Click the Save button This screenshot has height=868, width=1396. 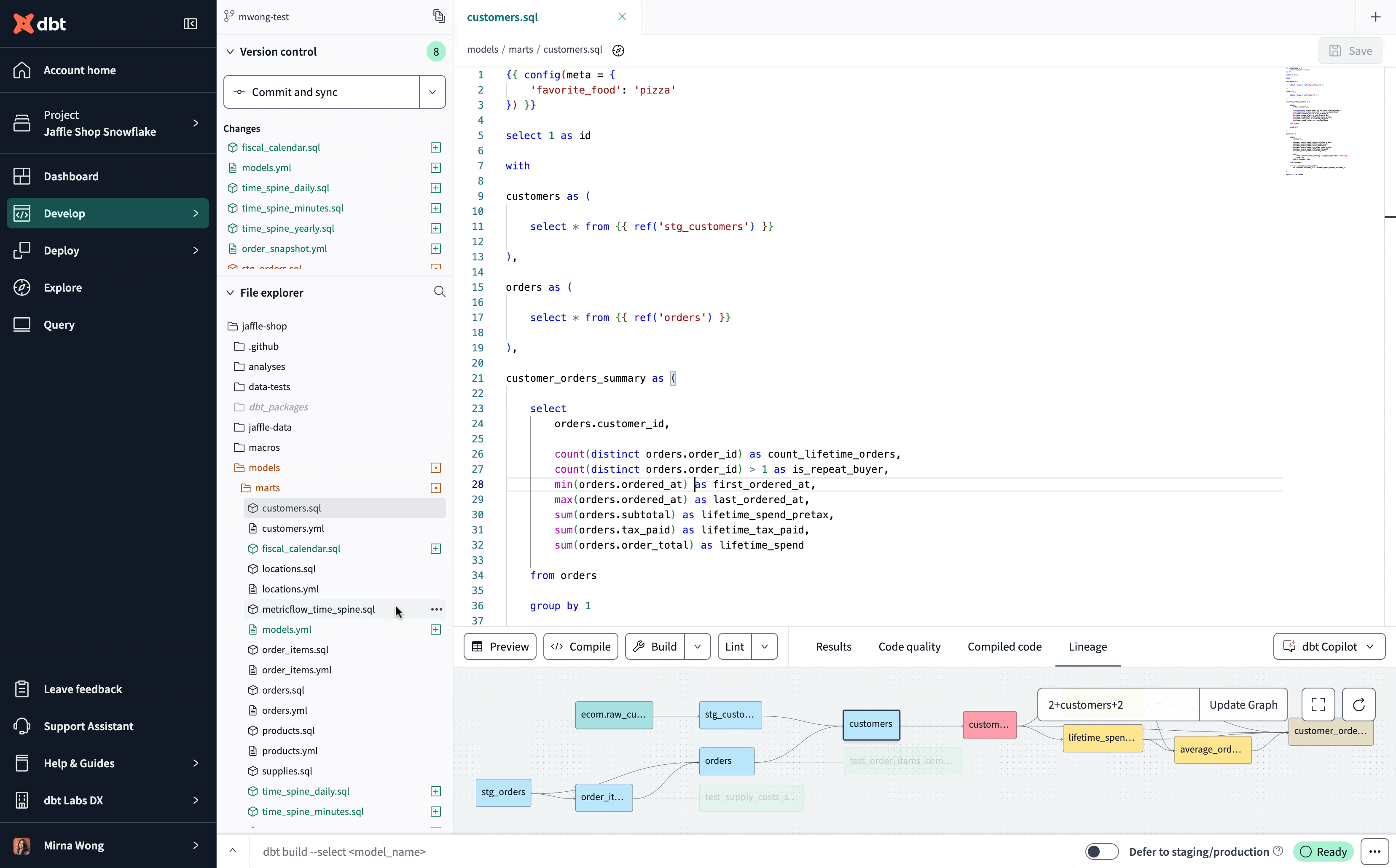(1350, 51)
